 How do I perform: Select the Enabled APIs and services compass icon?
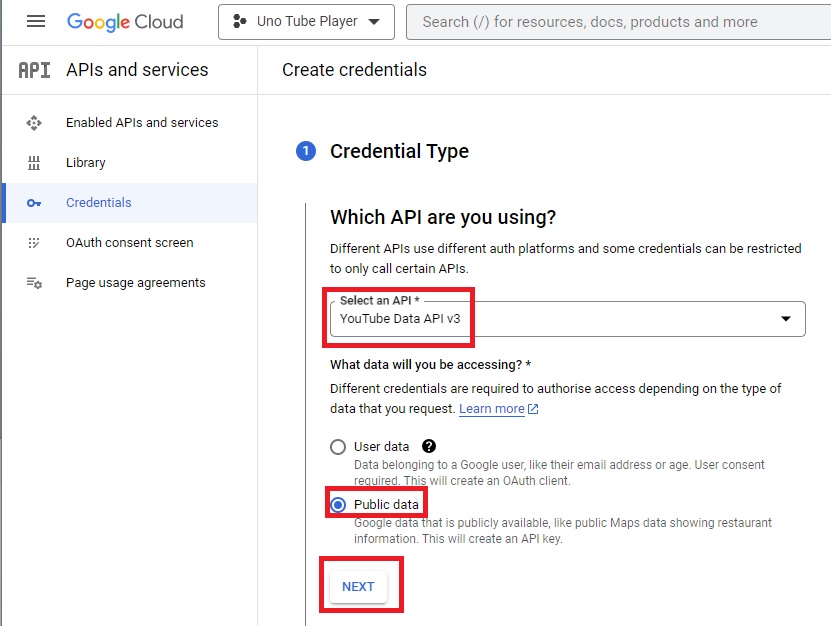(x=33, y=122)
